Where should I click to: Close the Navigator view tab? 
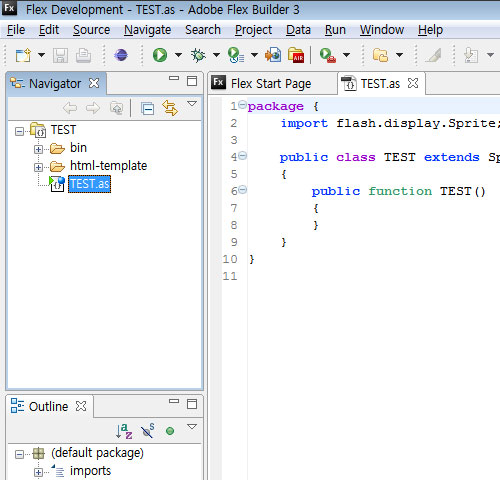pos(94,83)
